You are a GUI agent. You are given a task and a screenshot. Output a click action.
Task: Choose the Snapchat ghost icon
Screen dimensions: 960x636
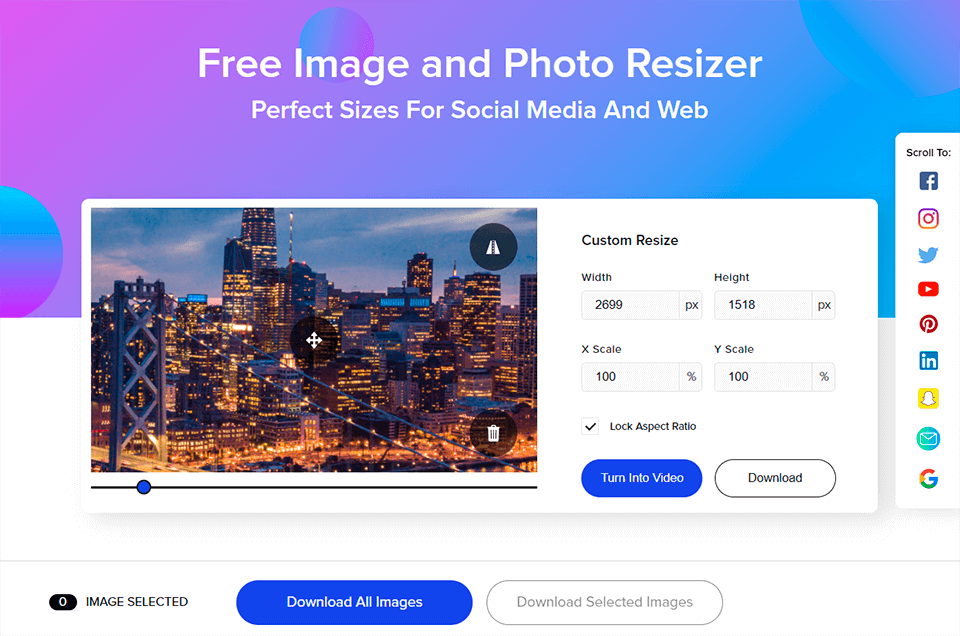928,398
